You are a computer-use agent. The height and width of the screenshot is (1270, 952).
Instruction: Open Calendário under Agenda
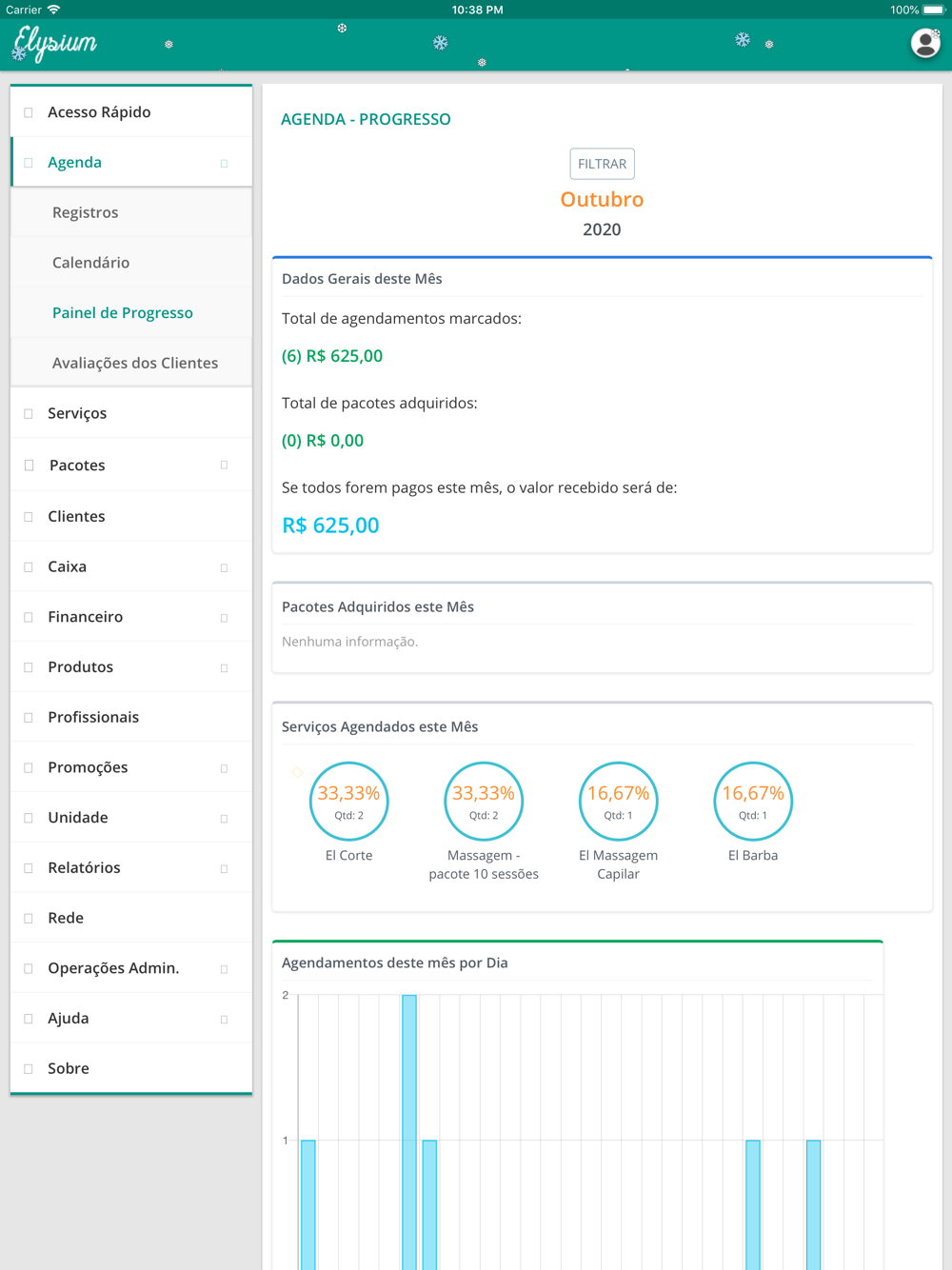(x=131, y=263)
